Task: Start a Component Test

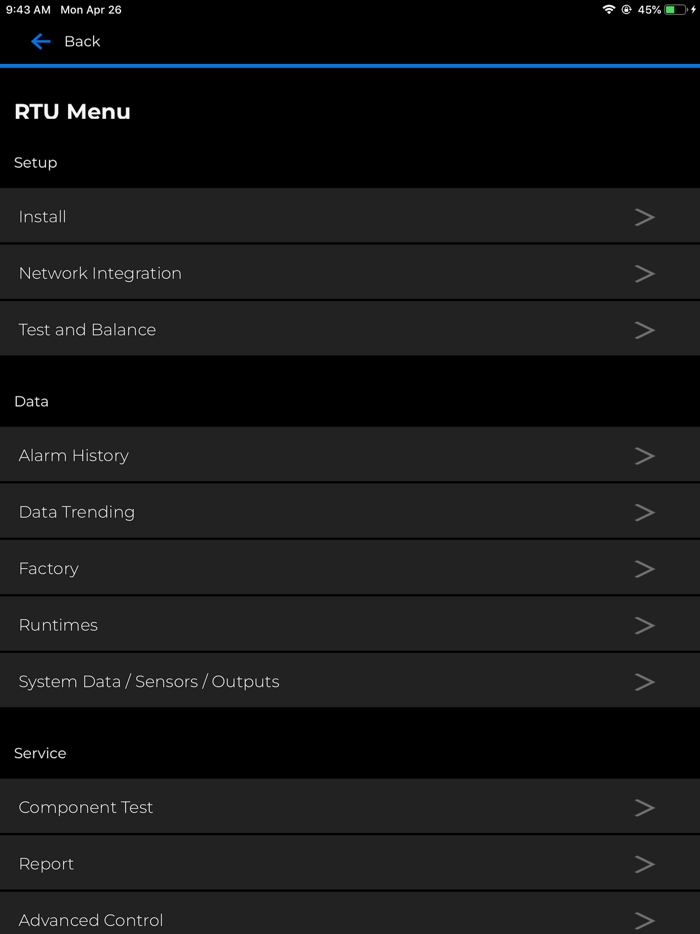Action: point(350,807)
